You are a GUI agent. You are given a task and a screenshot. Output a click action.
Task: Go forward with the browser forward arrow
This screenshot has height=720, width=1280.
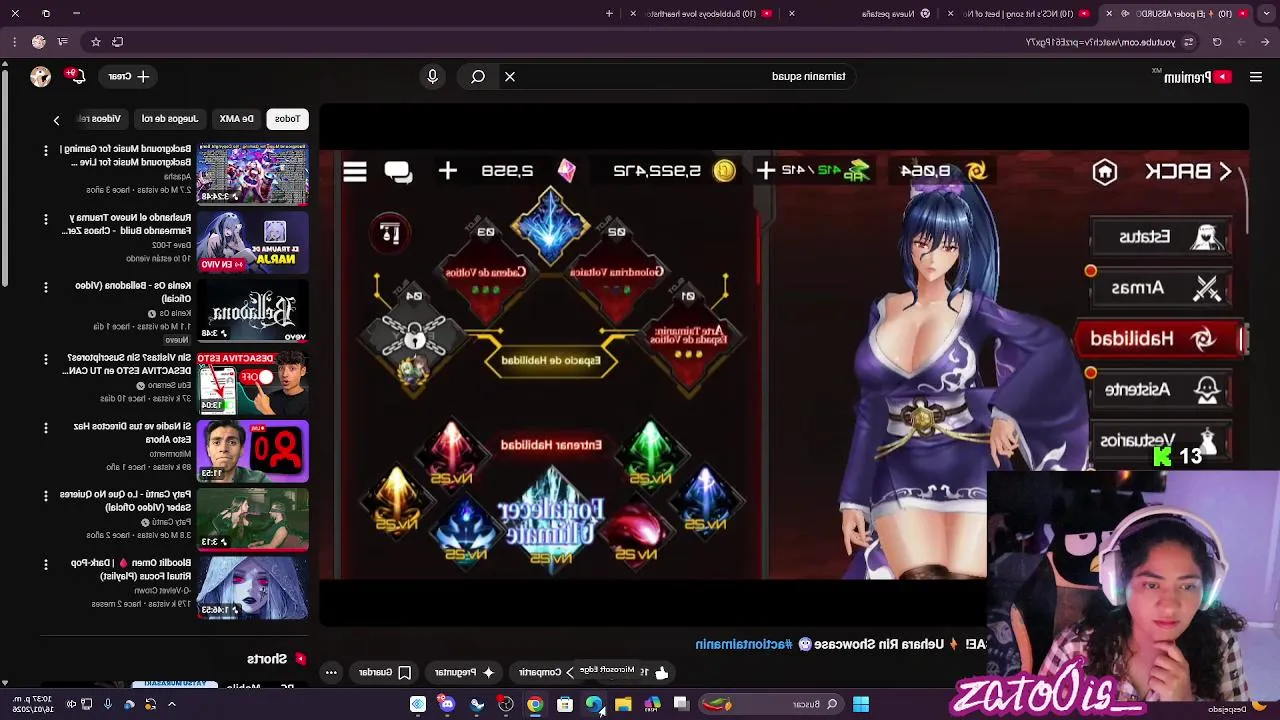[1241, 42]
